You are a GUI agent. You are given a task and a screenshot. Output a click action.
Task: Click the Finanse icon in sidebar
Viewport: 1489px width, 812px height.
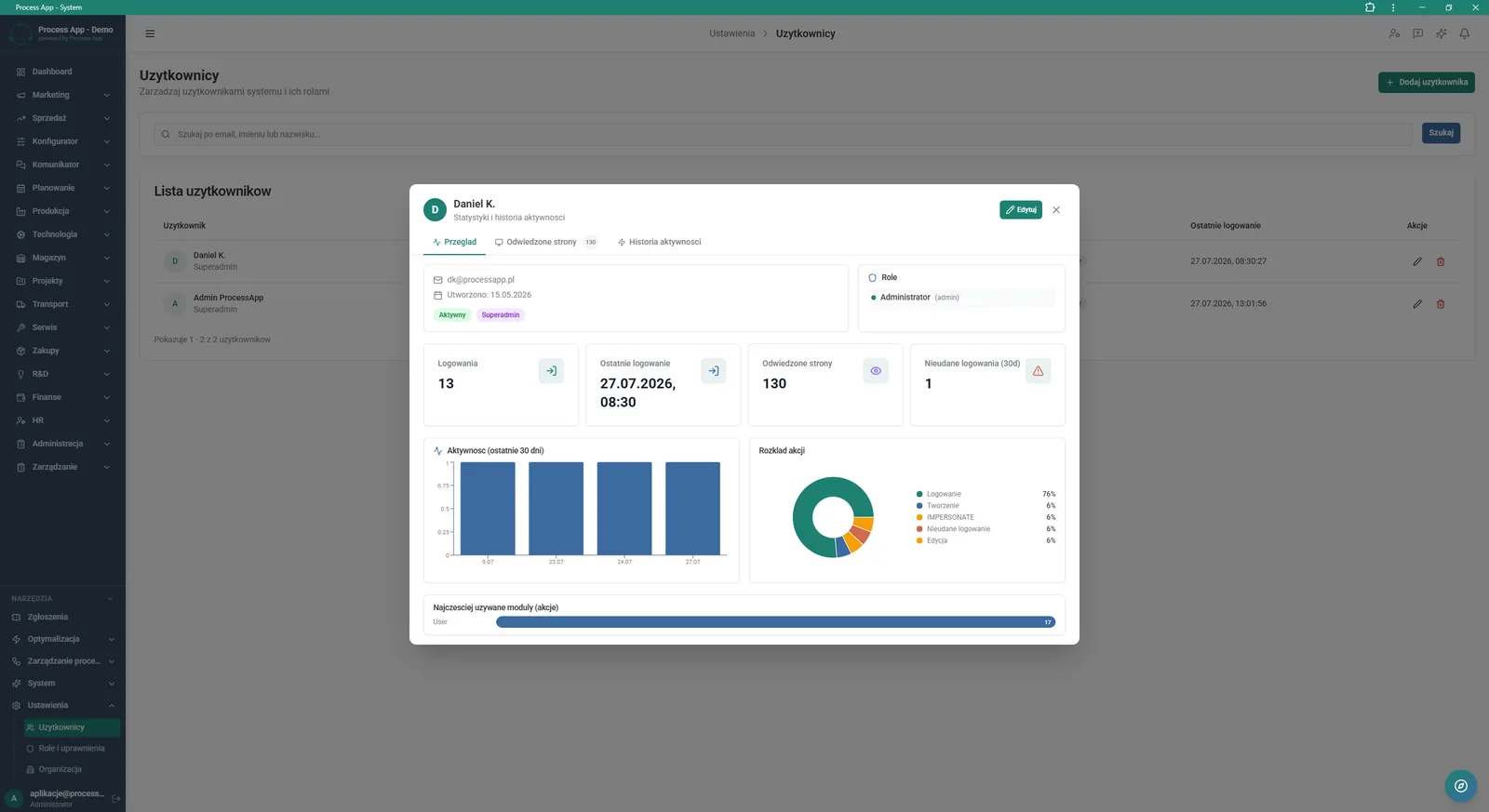coord(20,397)
